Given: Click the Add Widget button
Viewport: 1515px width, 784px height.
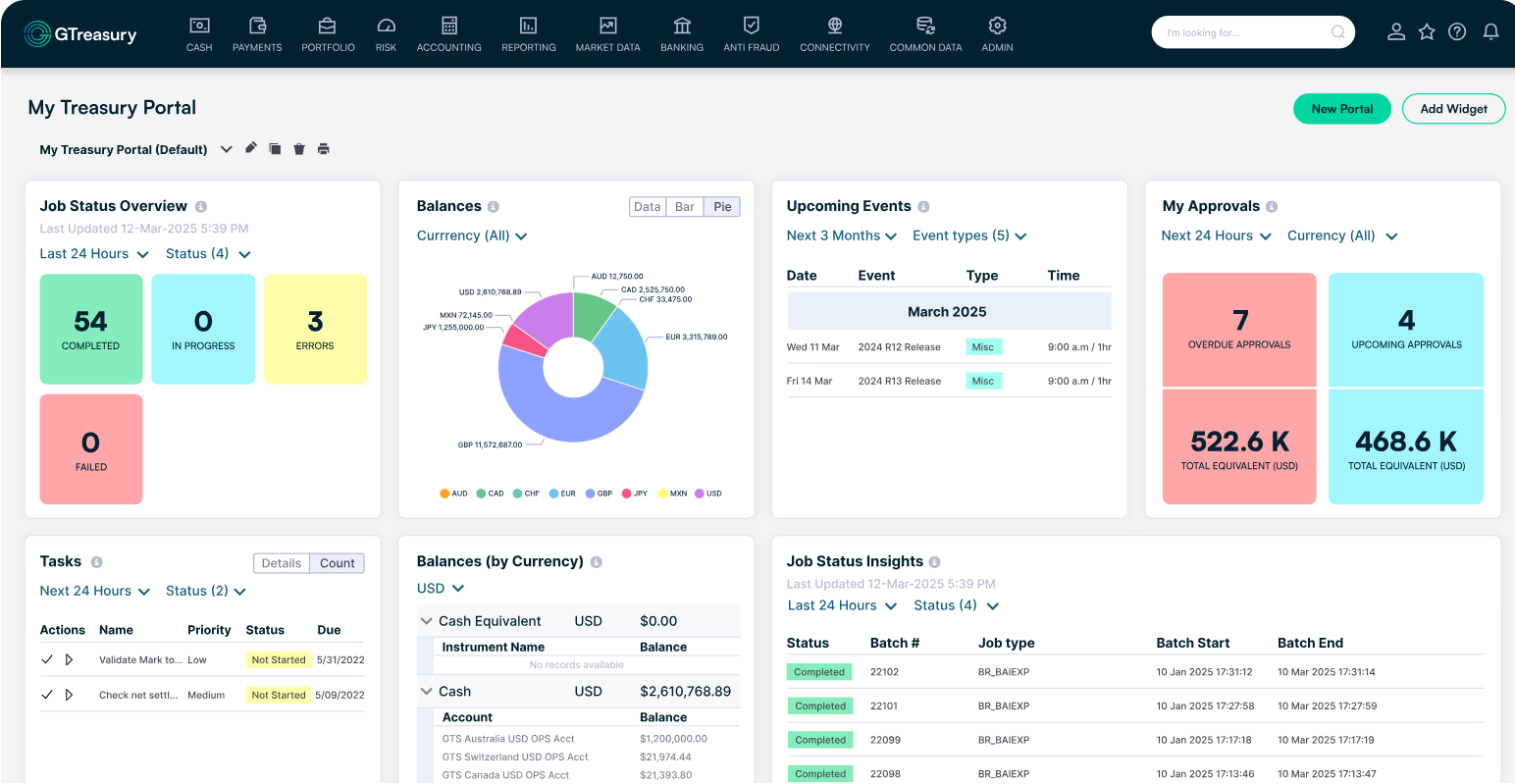Looking at the screenshot, I should 1453,109.
